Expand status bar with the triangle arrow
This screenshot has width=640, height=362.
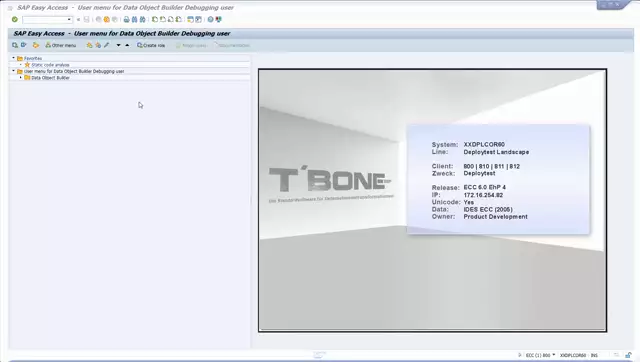click(x=519, y=355)
